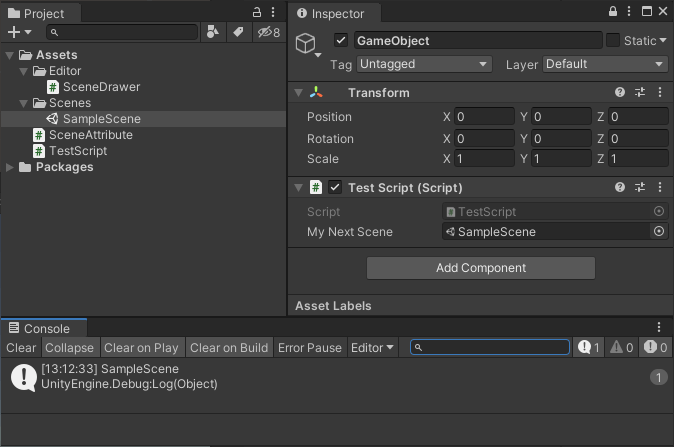The image size is (674, 447).
Task: Toggle the Static checkbox
Action: (613, 40)
